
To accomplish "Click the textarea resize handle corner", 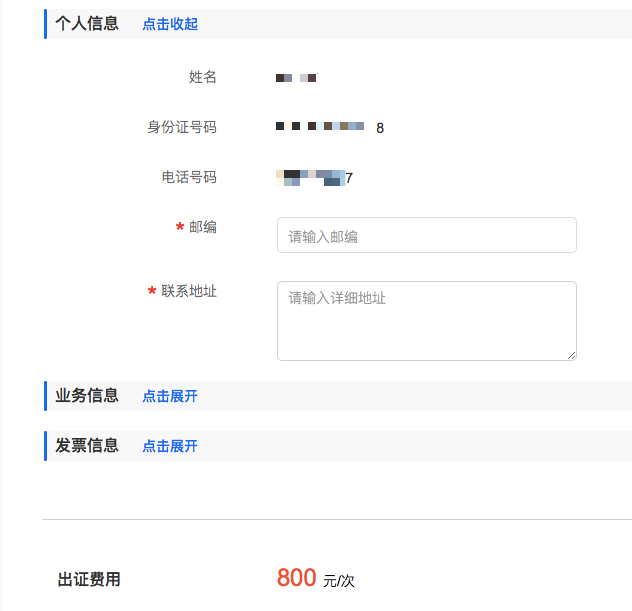I will pyautogui.click(x=572, y=355).
